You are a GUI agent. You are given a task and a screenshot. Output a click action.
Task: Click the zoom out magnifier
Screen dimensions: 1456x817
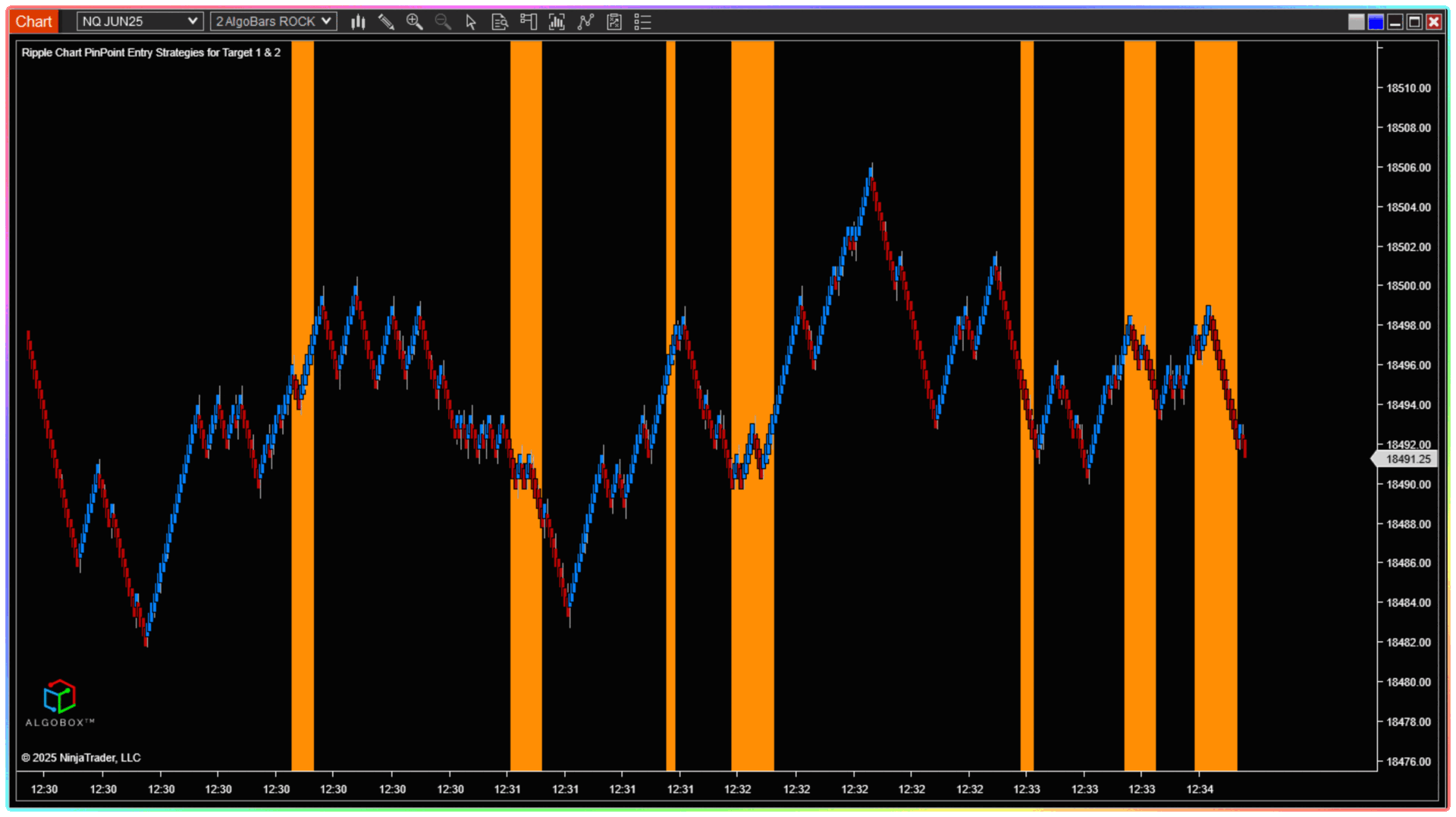(x=443, y=22)
